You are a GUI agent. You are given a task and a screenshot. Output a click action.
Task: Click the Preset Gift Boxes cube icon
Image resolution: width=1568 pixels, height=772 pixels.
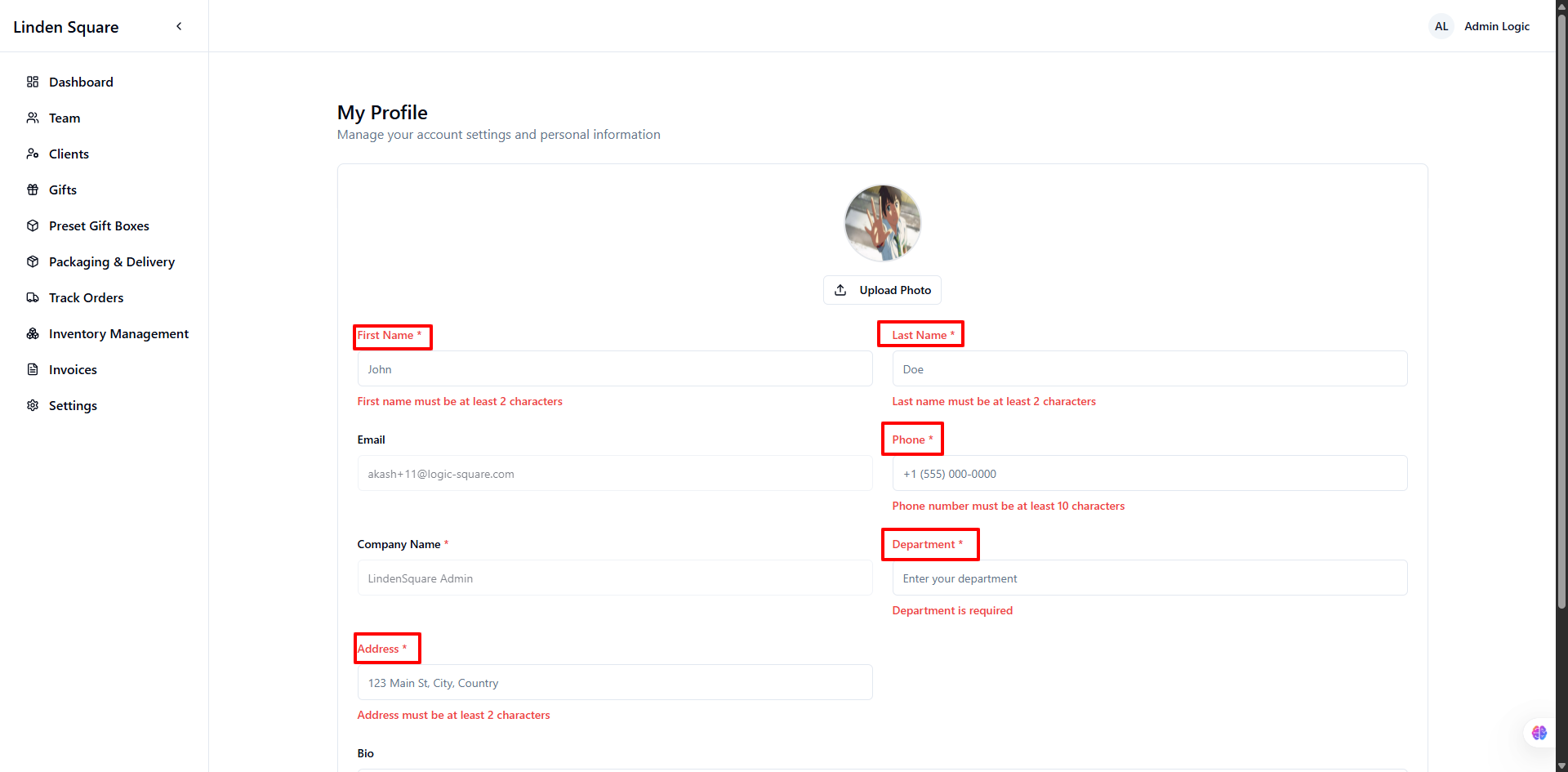33,225
